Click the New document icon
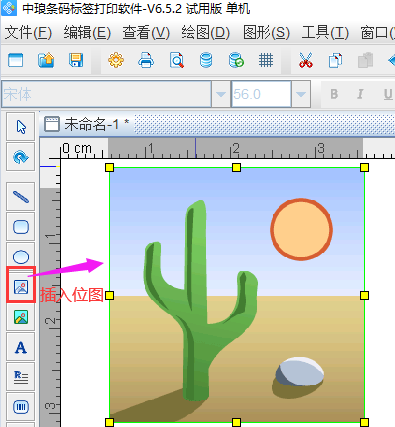 [x=15, y=60]
